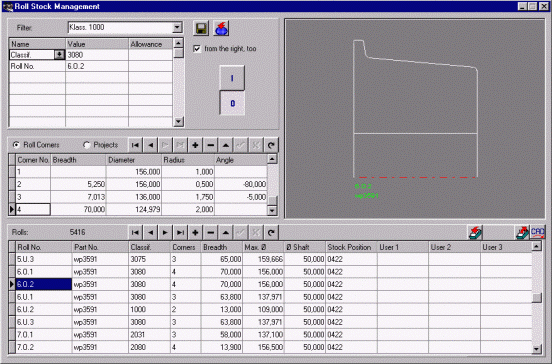Select the Roll Corners radio button

click(16, 145)
